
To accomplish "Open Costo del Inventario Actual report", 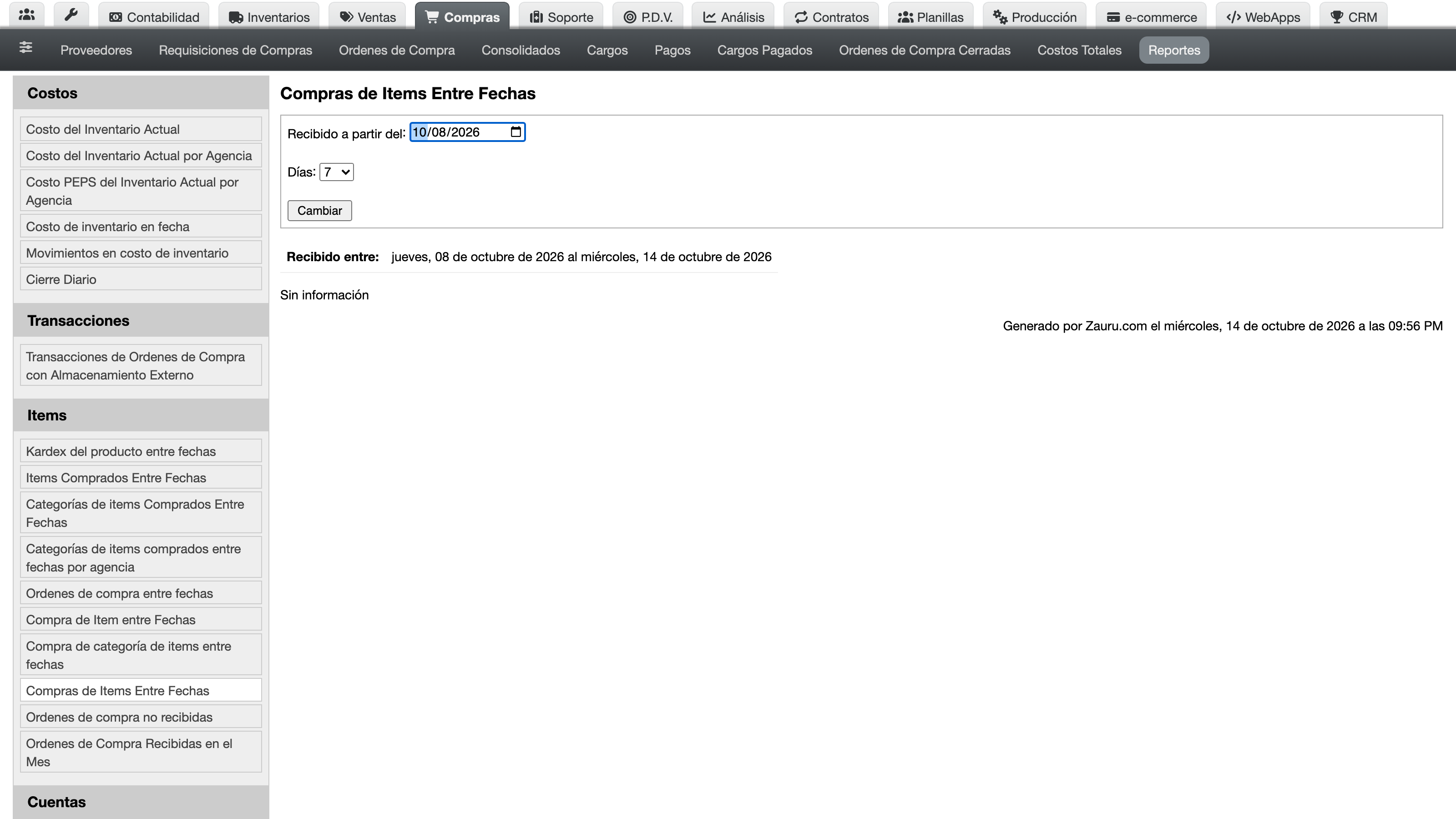I will (x=141, y=129).
